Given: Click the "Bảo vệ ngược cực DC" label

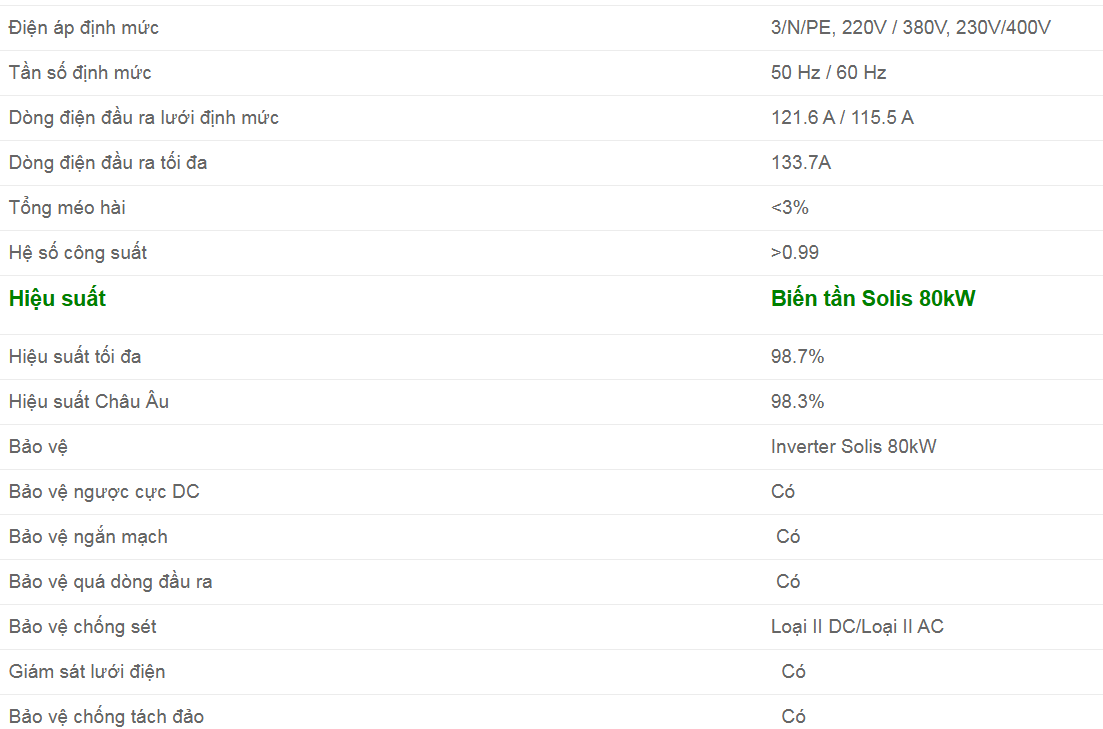Looking at the screenshot, I should click(104, 492).
